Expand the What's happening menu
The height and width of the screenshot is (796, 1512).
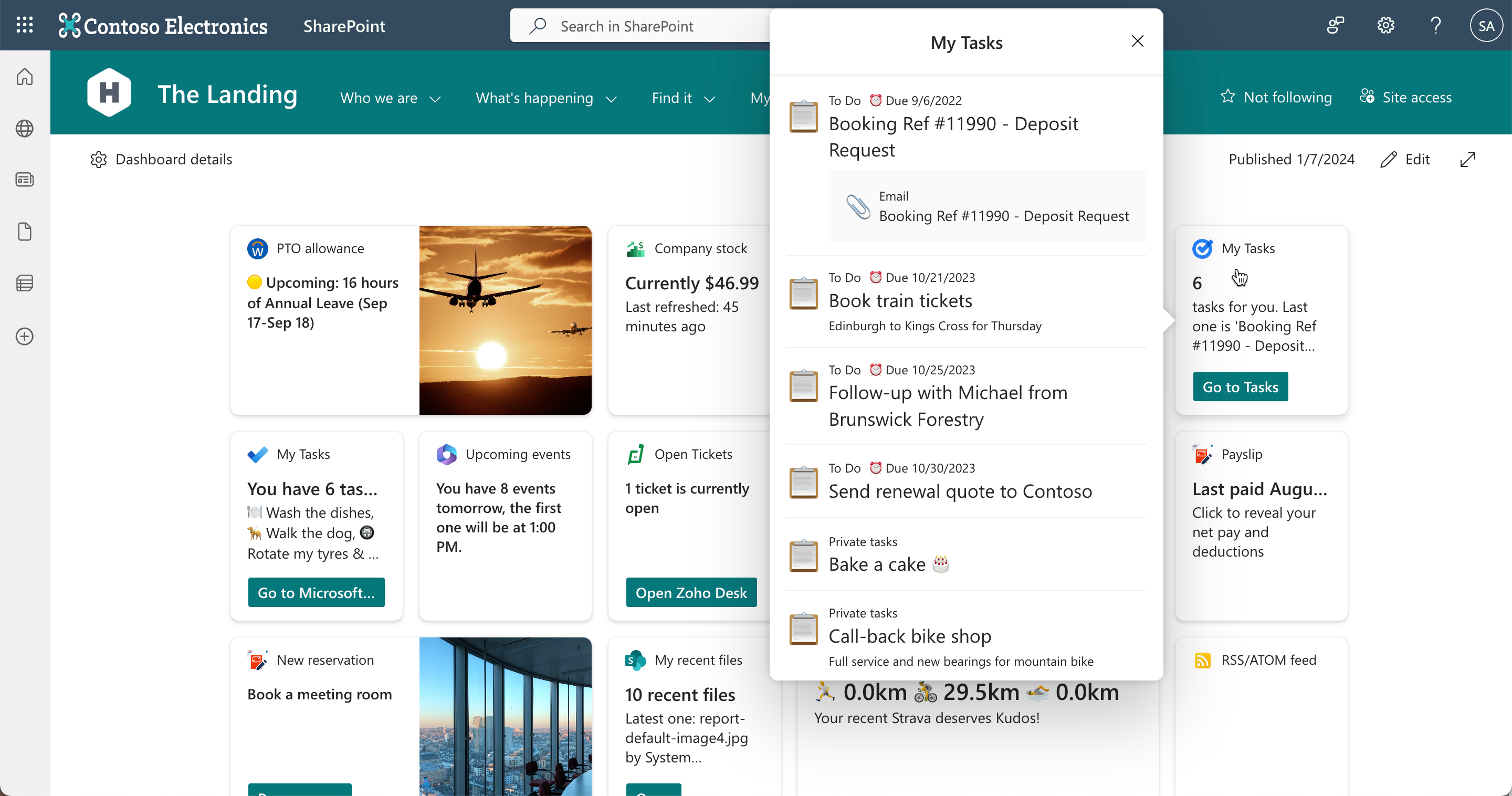pos(547,98)
